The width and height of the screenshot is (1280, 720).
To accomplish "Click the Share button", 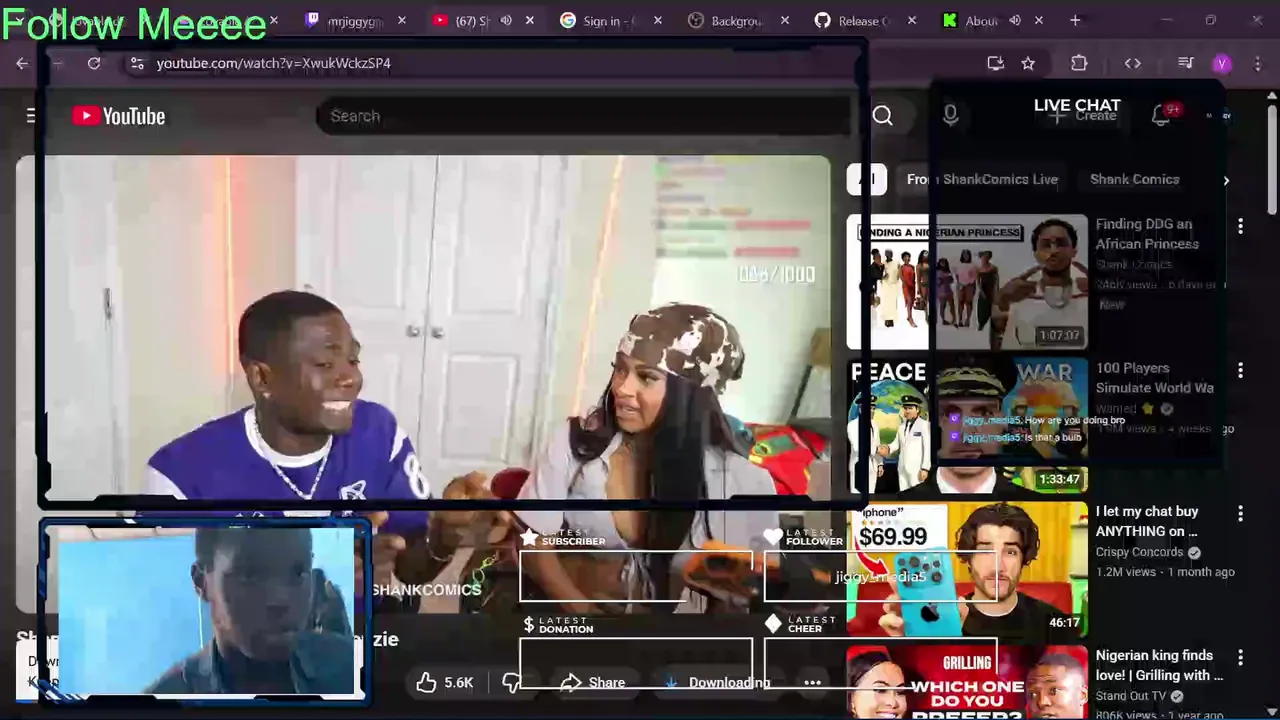I will point(593,682).
